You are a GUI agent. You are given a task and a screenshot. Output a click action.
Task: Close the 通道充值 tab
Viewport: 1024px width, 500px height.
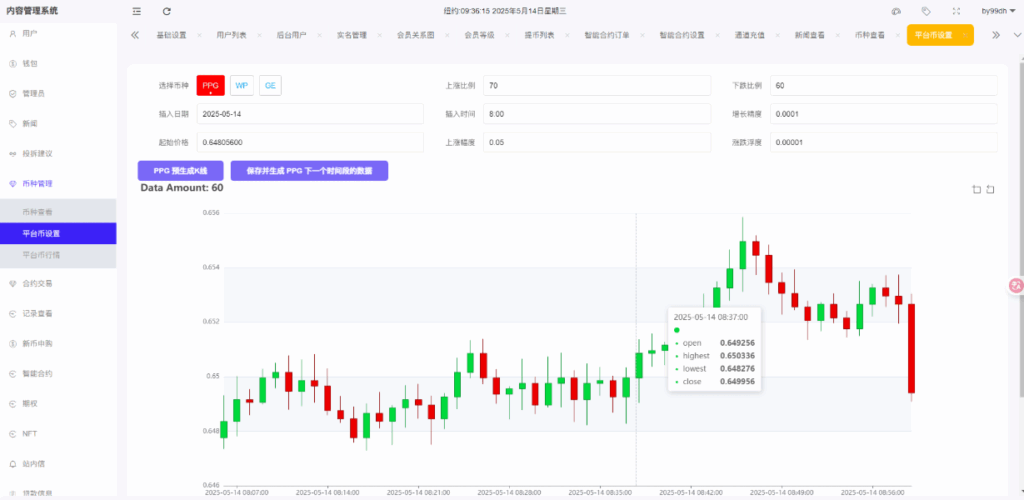point(778,35)
